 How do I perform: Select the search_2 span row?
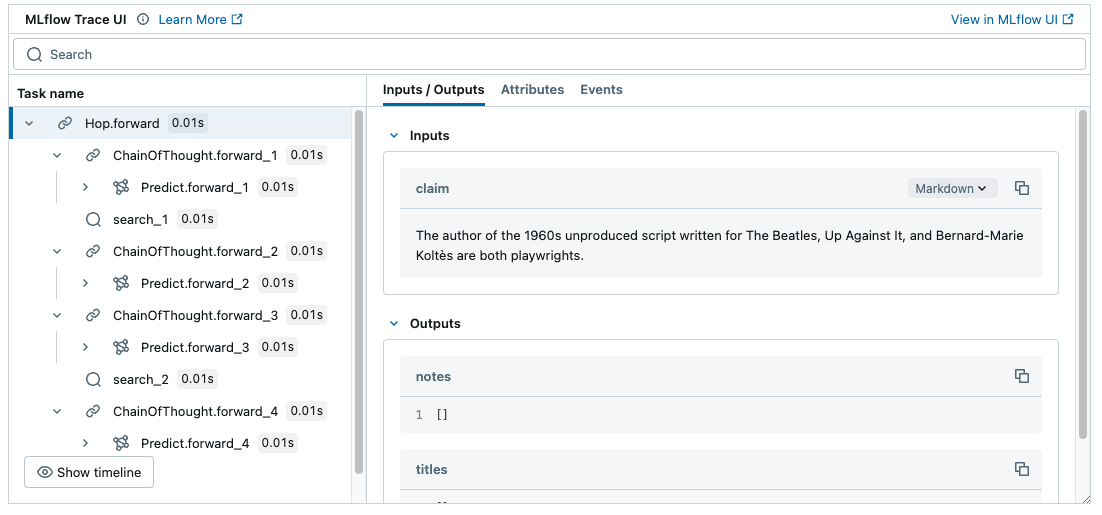180,379
